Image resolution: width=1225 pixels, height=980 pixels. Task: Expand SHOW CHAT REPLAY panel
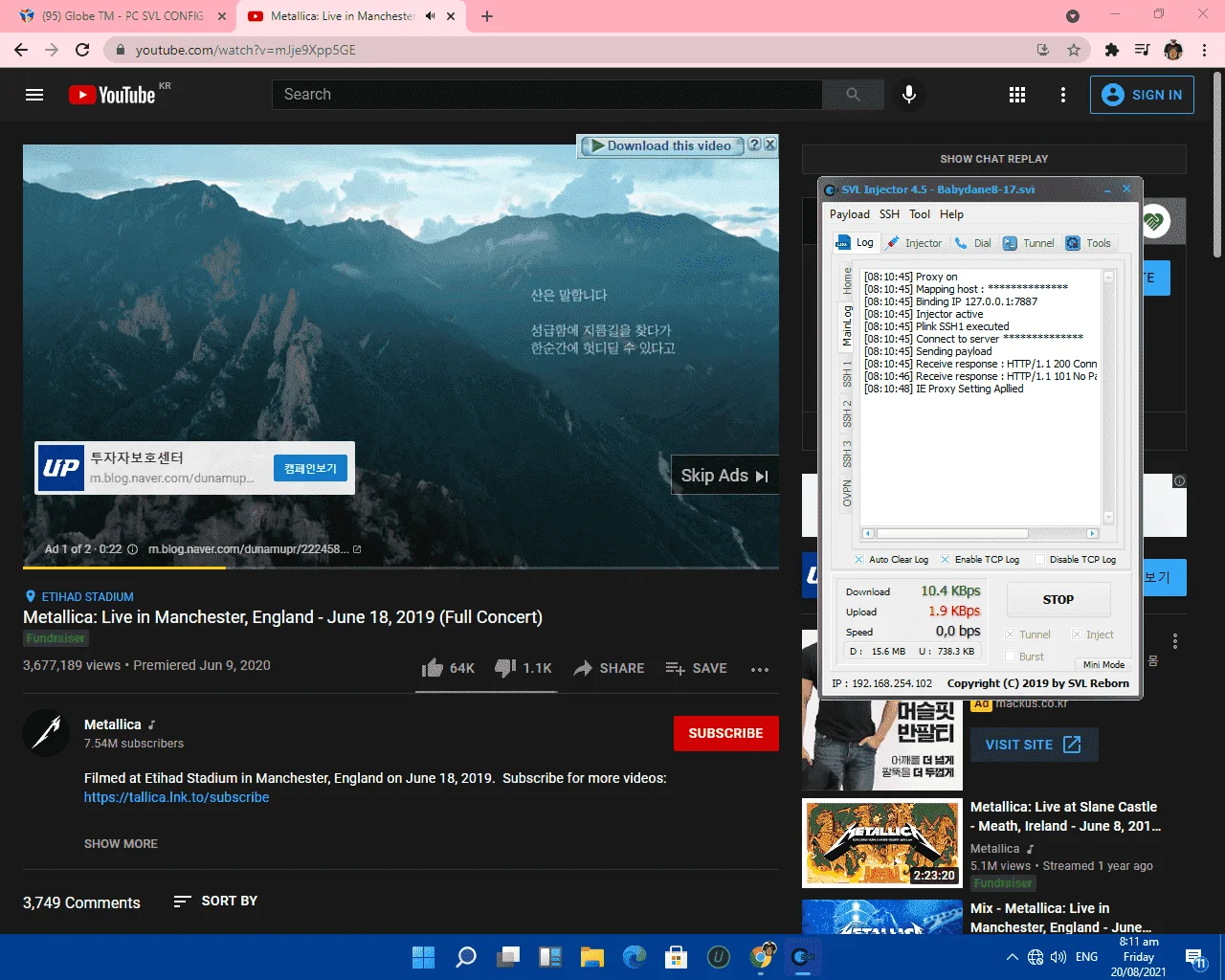click(993, 159)
